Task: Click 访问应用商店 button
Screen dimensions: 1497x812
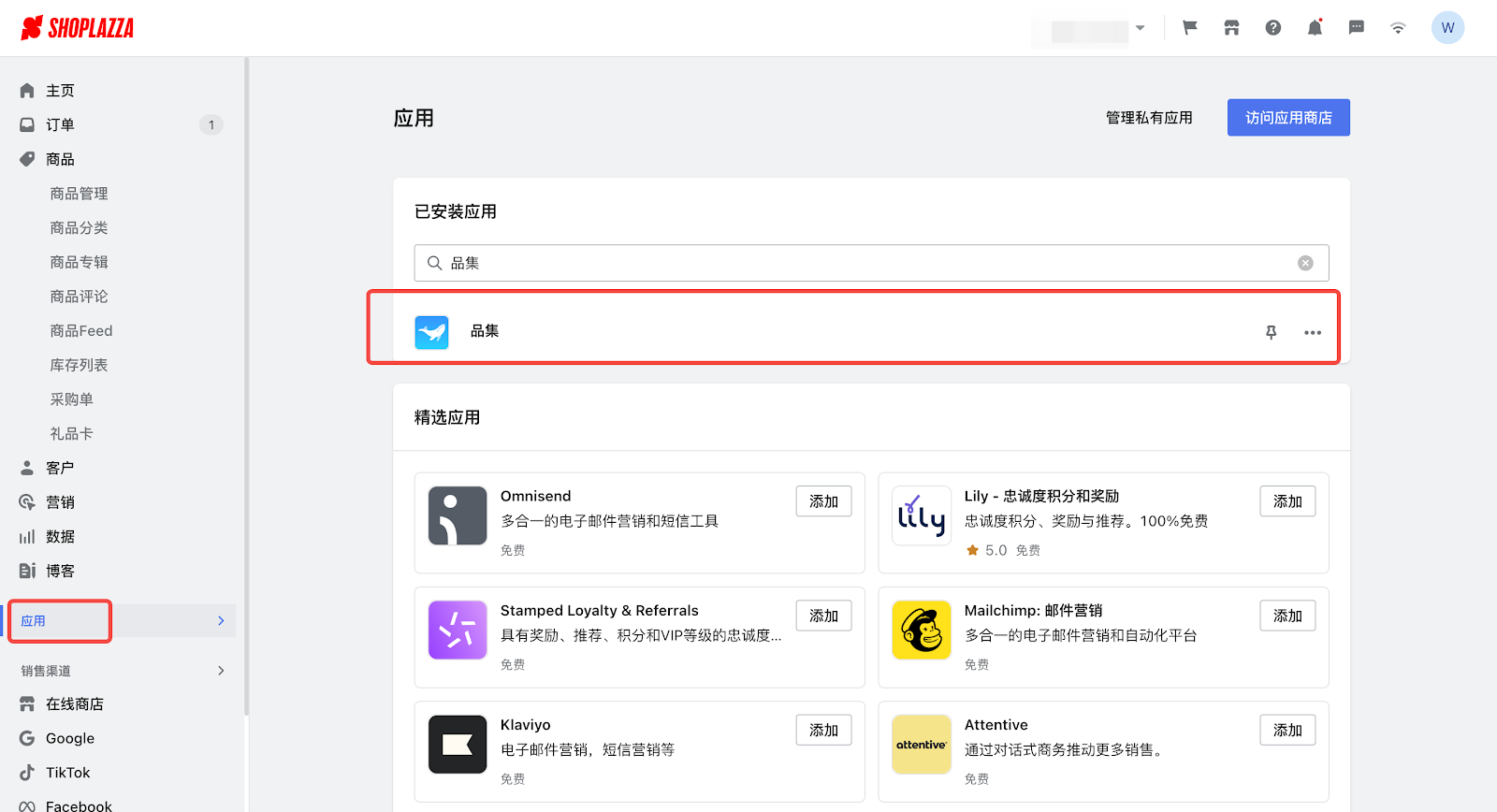Action: click(1288, 118)
